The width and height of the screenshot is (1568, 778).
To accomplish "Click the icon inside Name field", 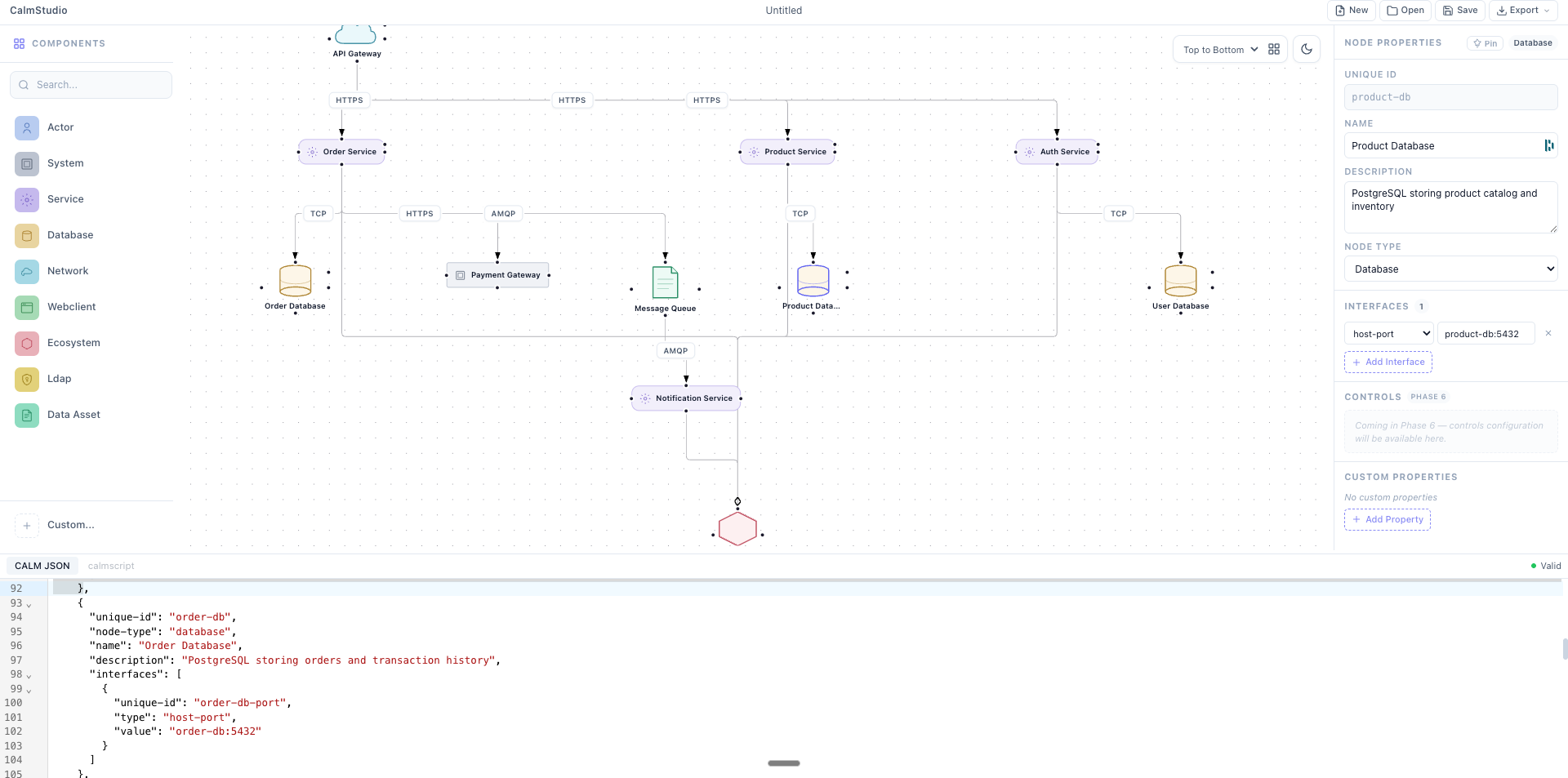I will tap(1548, 145).
